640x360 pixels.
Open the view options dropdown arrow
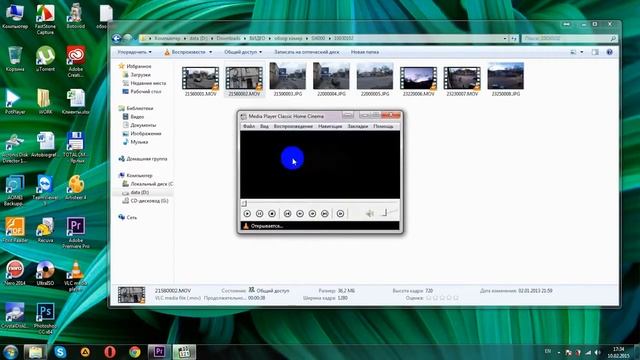click(582, 52)
